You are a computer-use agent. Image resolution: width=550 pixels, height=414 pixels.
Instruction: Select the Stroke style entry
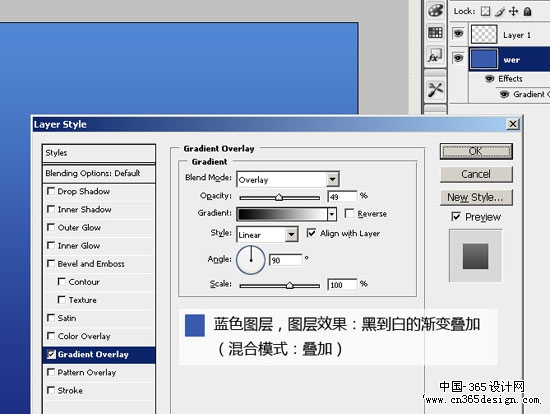point(99,390)
